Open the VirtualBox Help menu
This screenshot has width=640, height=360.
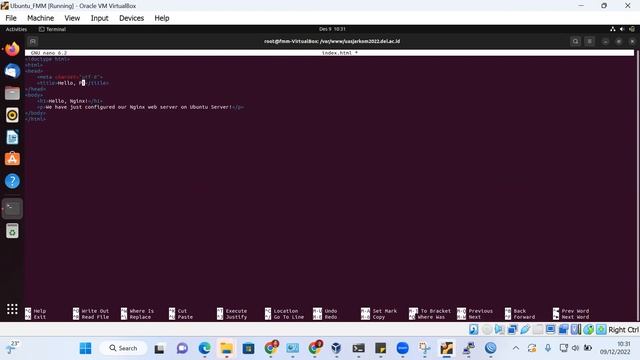162,18
